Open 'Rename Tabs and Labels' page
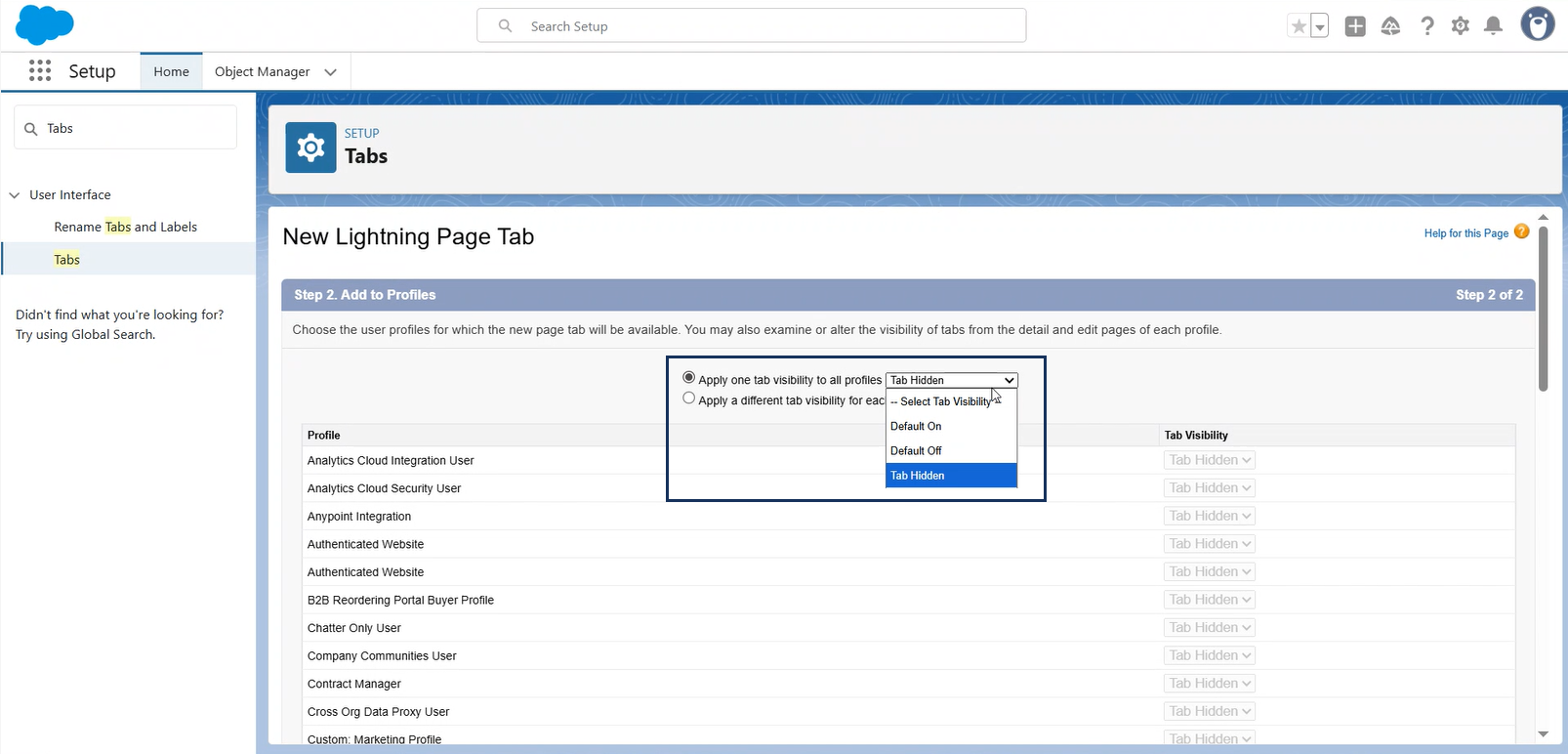This screenshot has width=1568, height=754. coord(125,227)
